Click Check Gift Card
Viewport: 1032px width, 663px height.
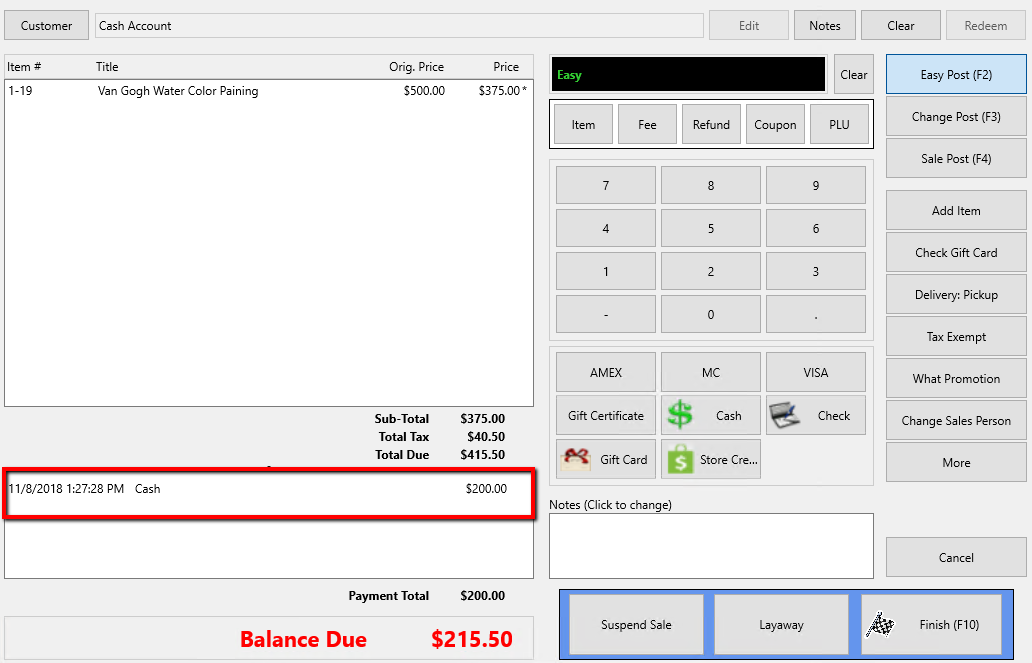point(956,253)
